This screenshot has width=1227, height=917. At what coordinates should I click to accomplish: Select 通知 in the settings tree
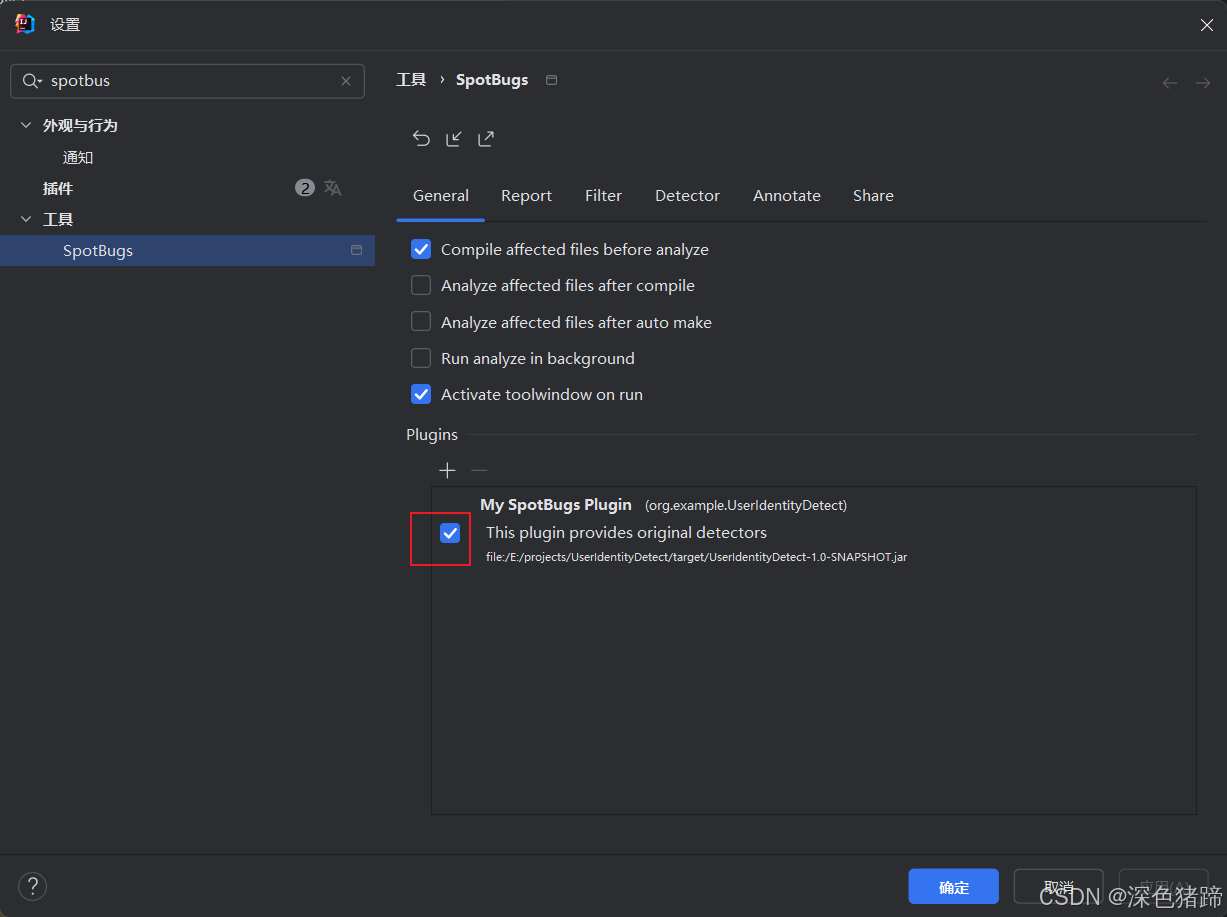(x=78, y=157)
